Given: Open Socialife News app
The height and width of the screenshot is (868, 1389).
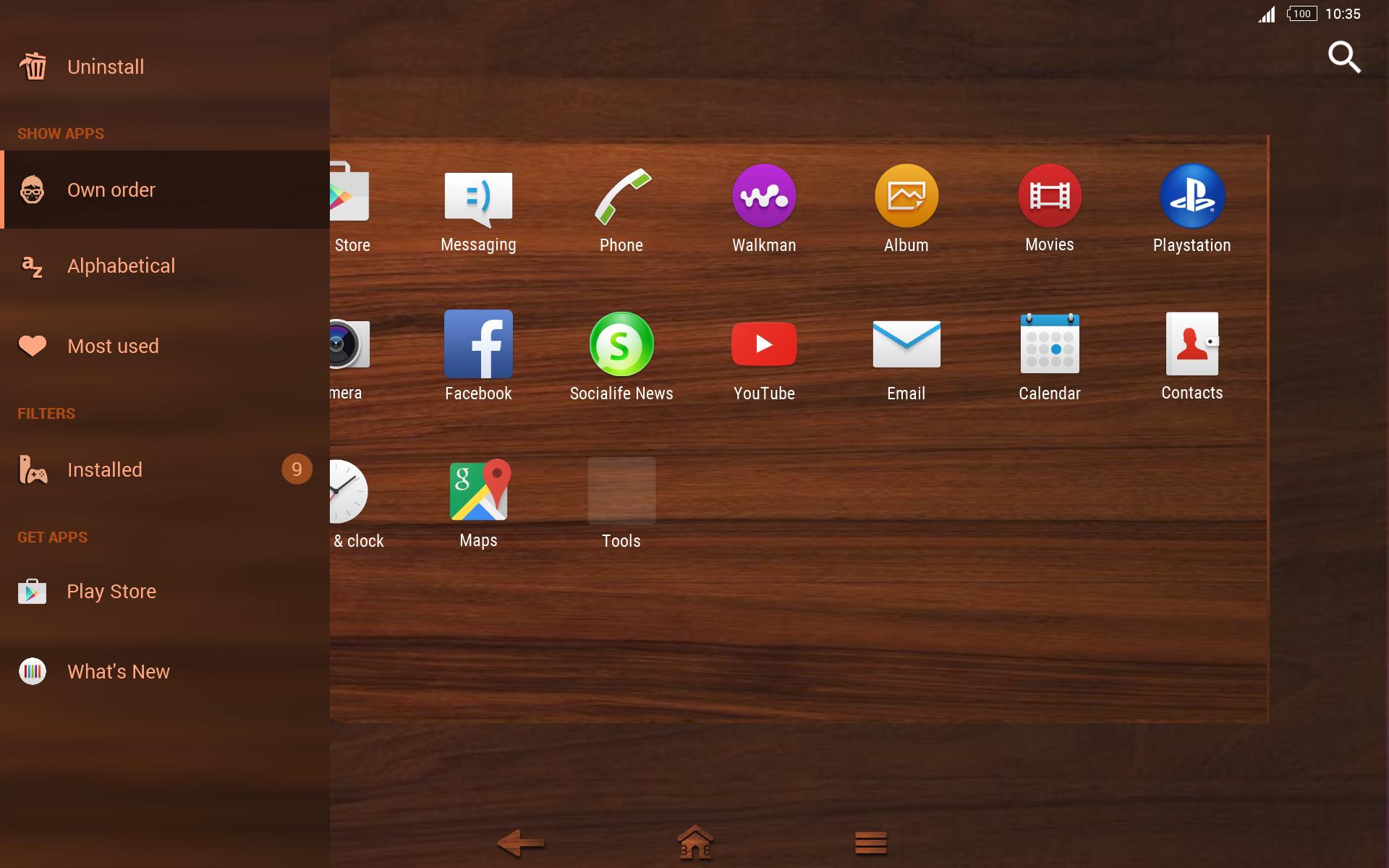Looking at the screenshot, I should pos(621,344).
